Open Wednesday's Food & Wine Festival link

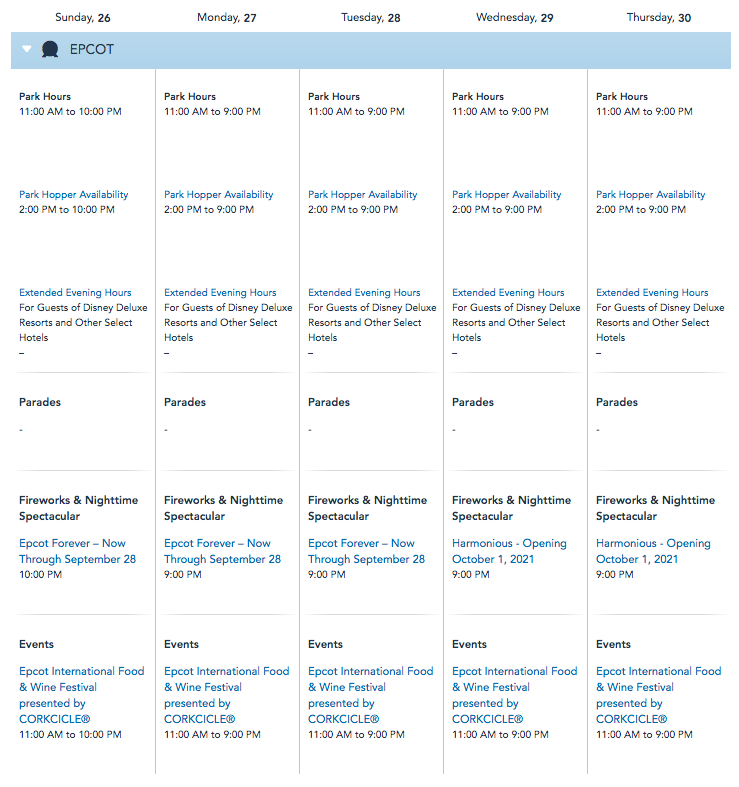514,695
